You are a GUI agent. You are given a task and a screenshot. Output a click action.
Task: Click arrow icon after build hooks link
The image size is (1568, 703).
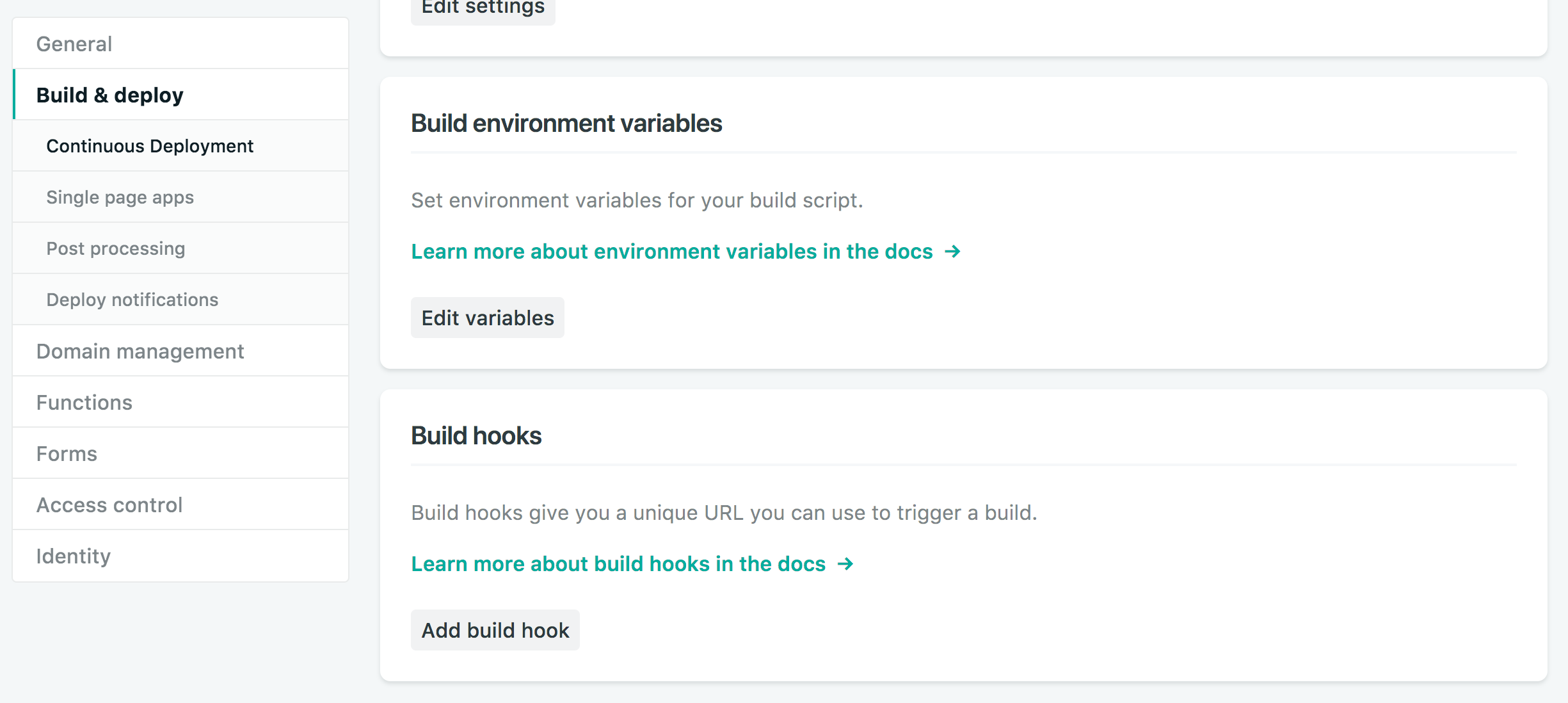845,564
